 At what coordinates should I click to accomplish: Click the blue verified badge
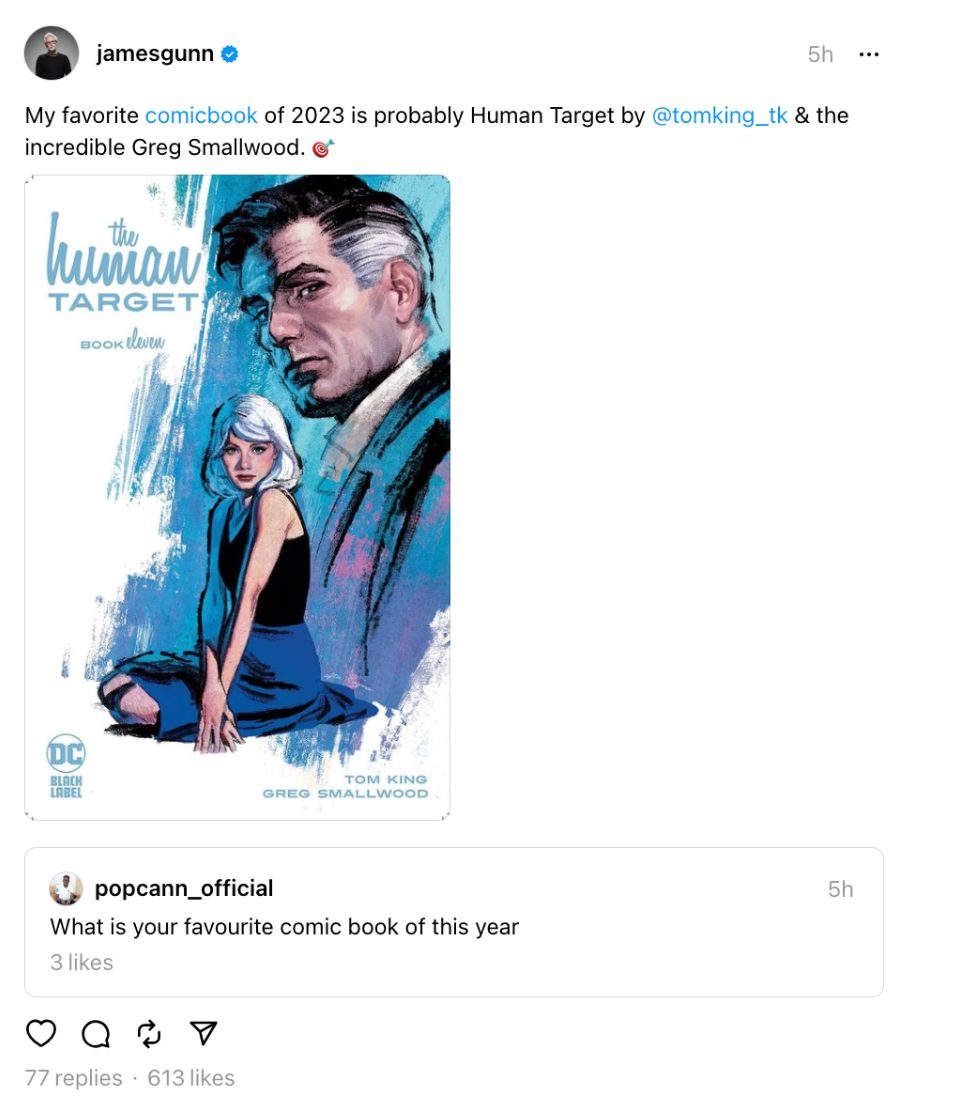click(x=230, y=54)
